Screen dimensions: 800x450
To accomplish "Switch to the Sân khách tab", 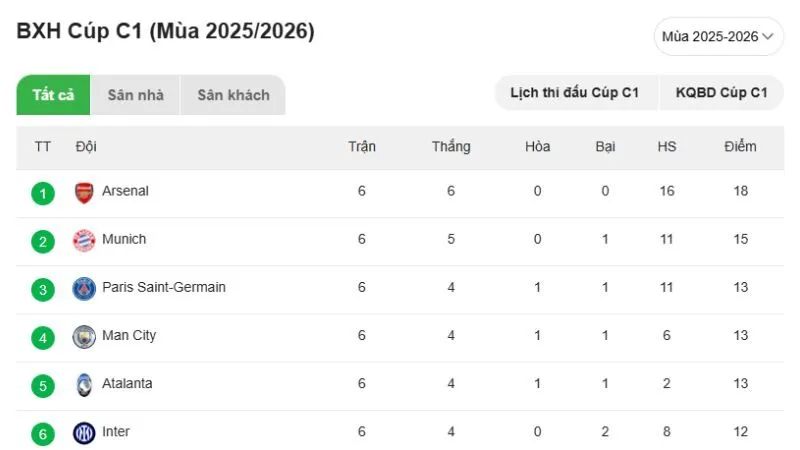I will tap(233, 95).
